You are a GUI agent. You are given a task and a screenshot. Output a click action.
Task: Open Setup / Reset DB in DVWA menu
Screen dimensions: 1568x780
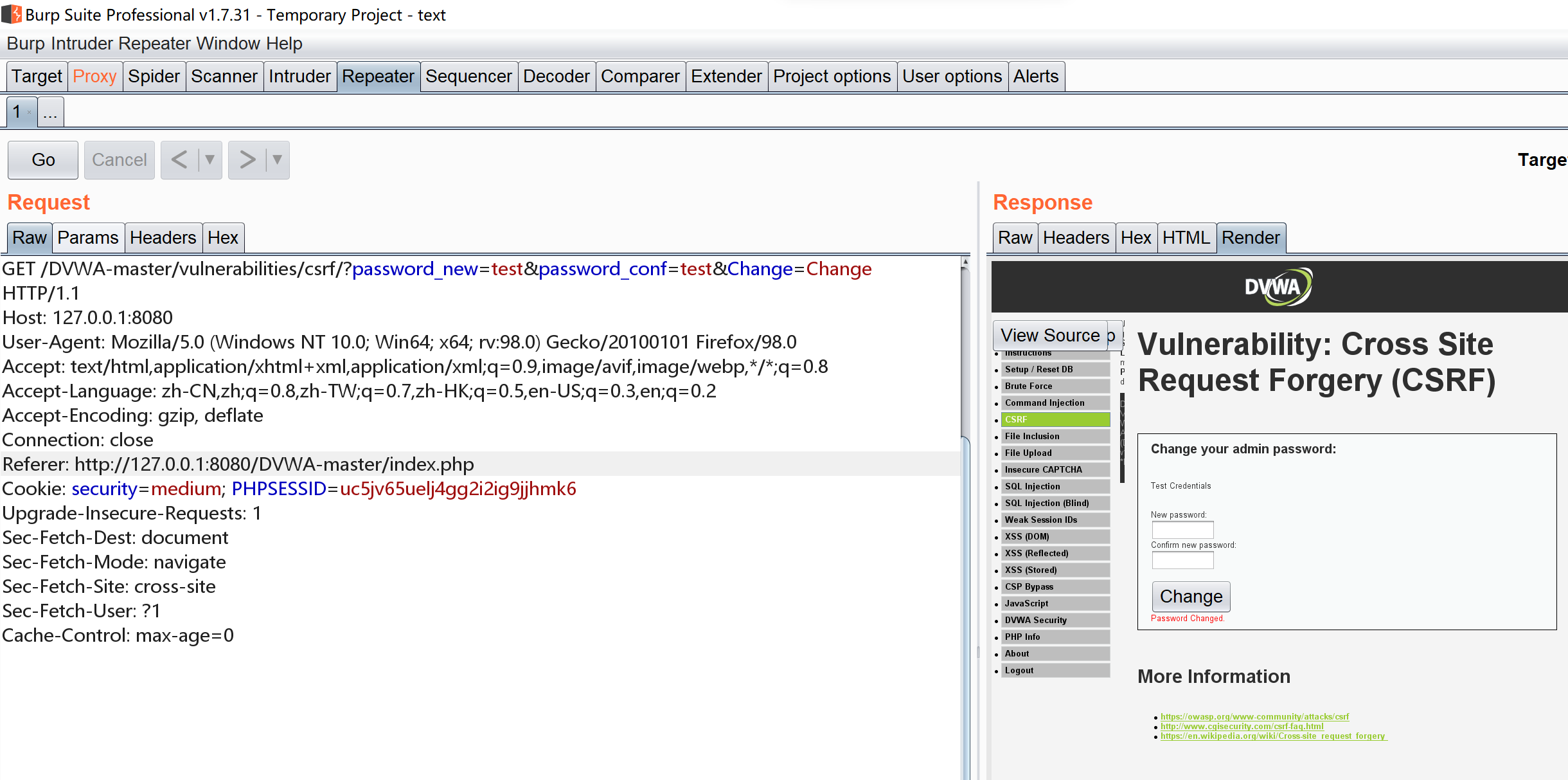tap(1055, 369)
